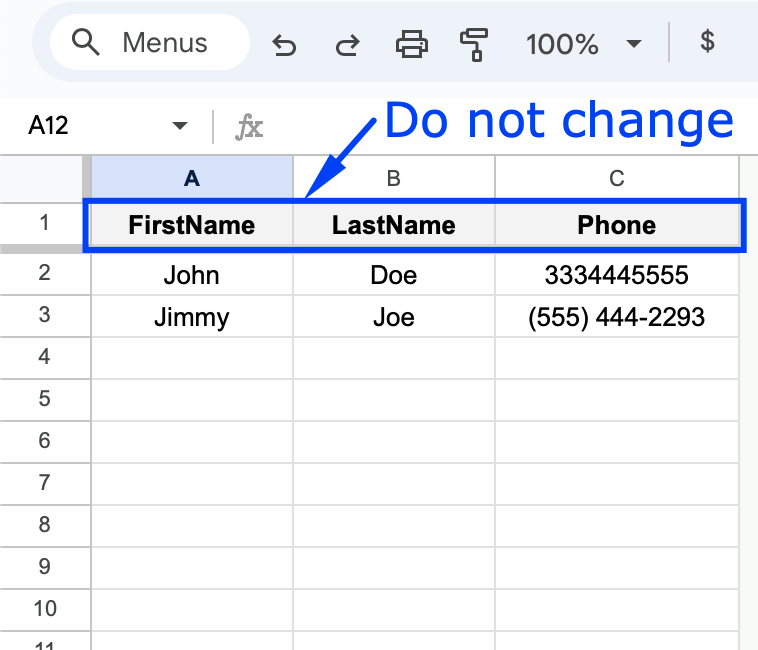Select column B header

pos(394,178)
